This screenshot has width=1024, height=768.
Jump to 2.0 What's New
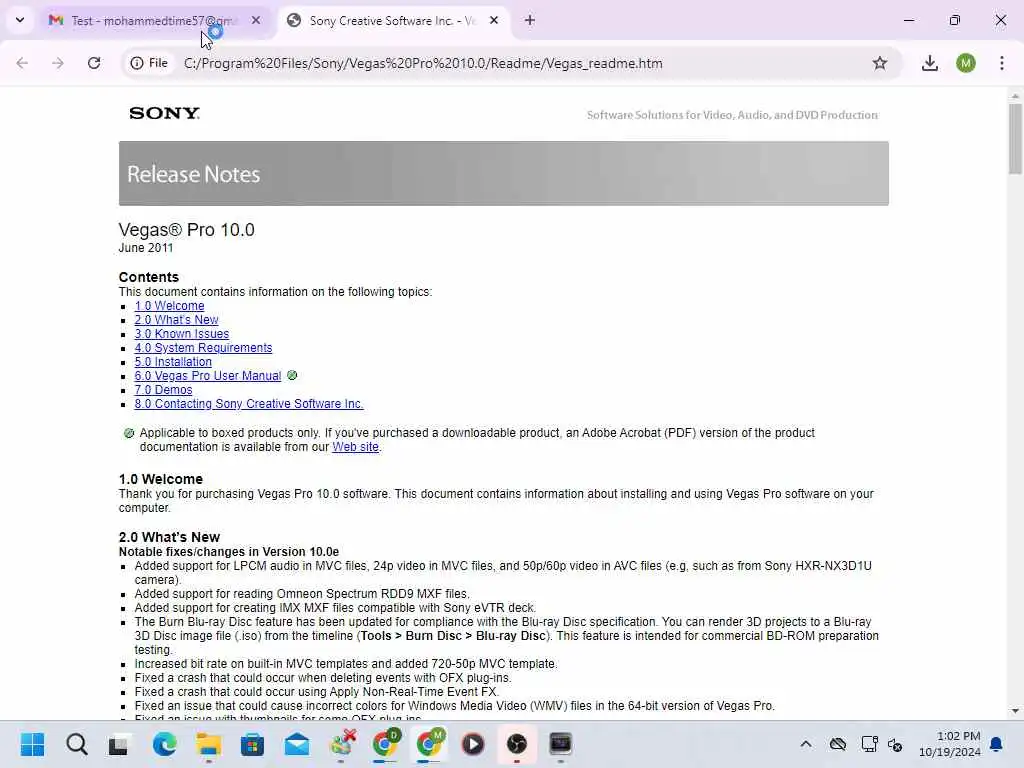[176, 320]
